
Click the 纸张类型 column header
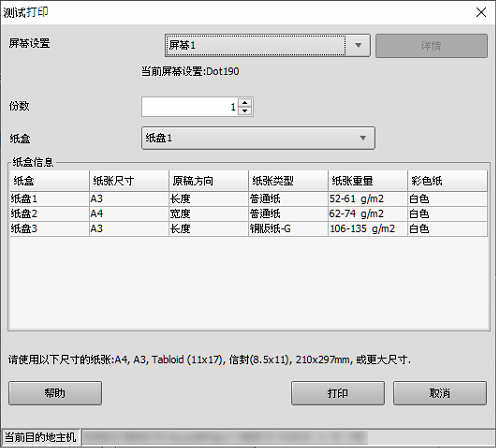tap(288, 181)
